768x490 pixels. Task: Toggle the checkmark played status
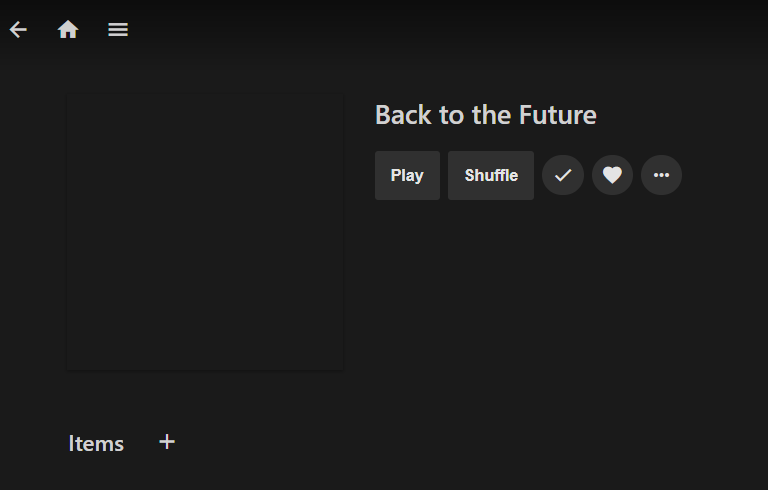563,175
